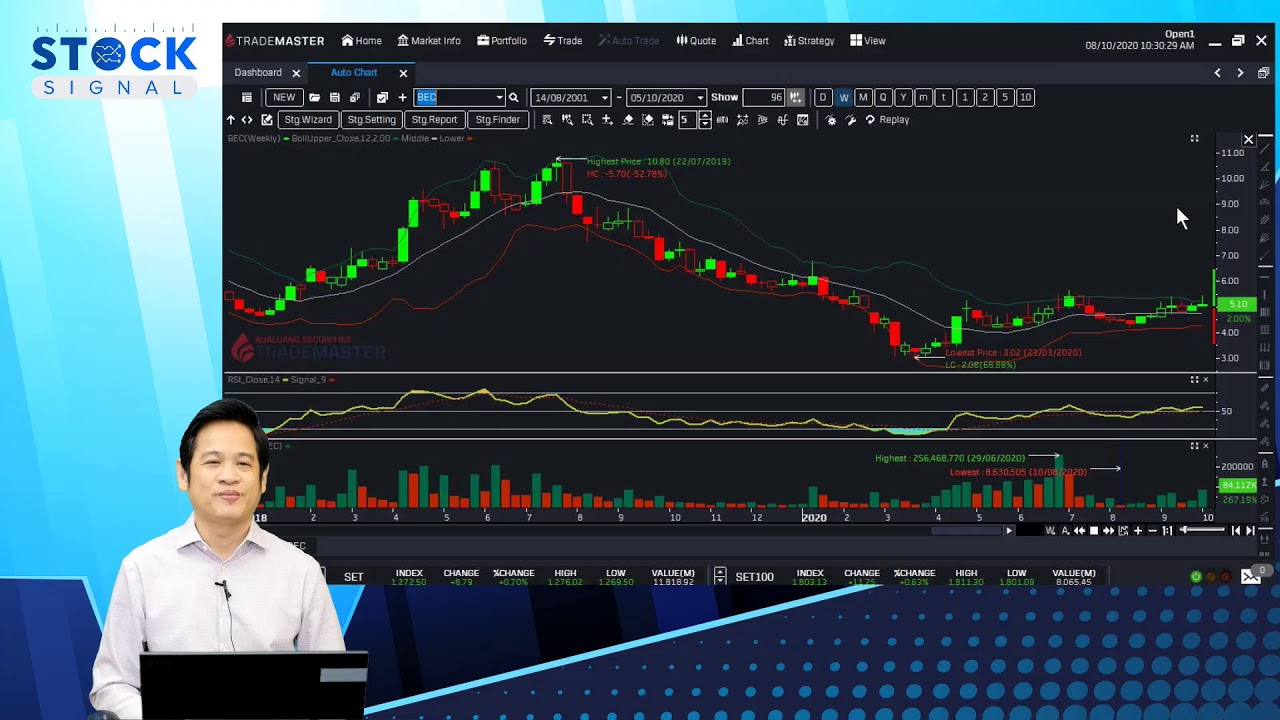Click the code brackets icon in strategy toolbar
The image size is (1280, 720).
247,119
